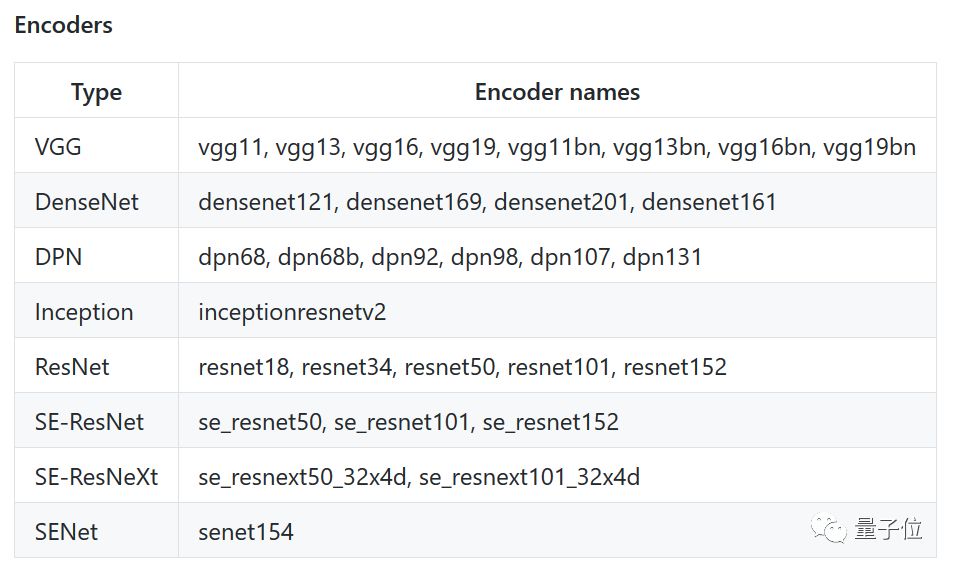Click the senet154 encoder name

point(246,531)
